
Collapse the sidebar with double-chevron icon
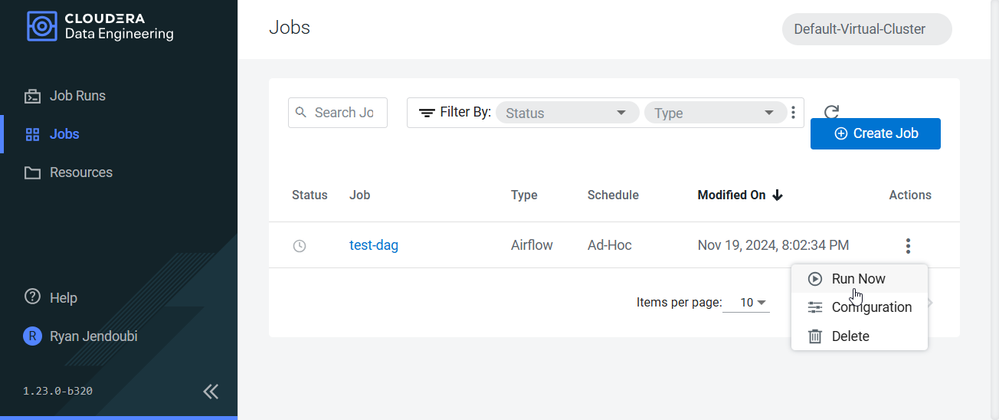[210, 391]
